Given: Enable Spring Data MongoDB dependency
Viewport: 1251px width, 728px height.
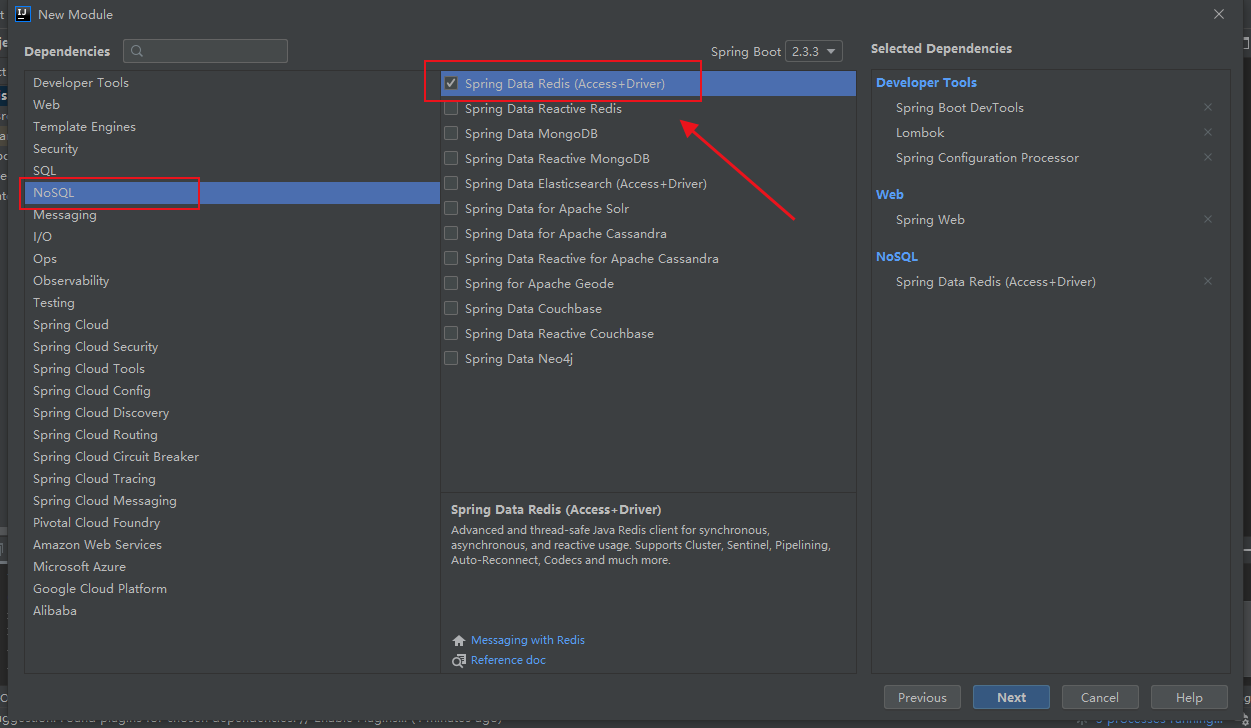Looking at the screenshot, I should [451, 133].
